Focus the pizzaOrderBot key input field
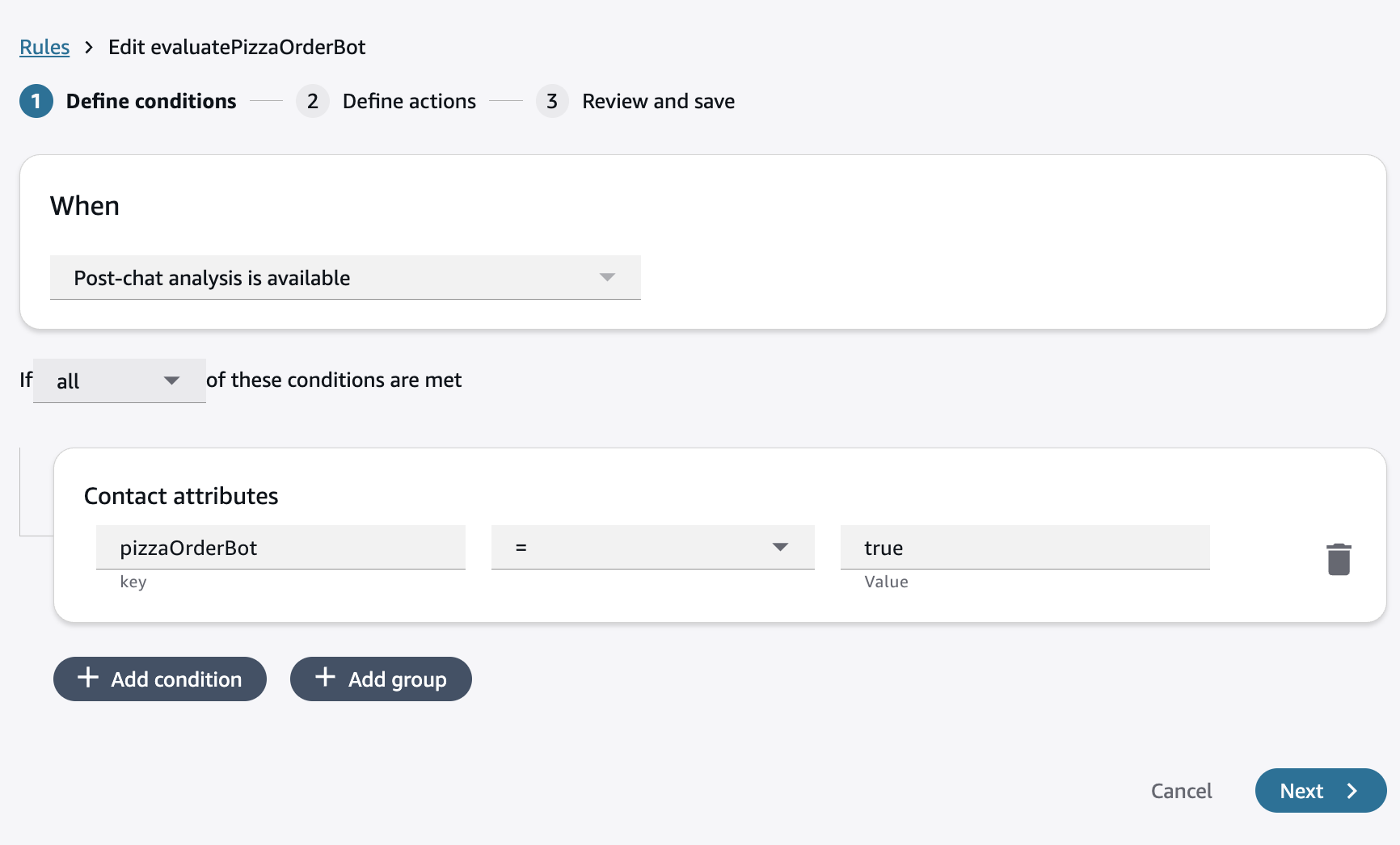 point(280,548)
